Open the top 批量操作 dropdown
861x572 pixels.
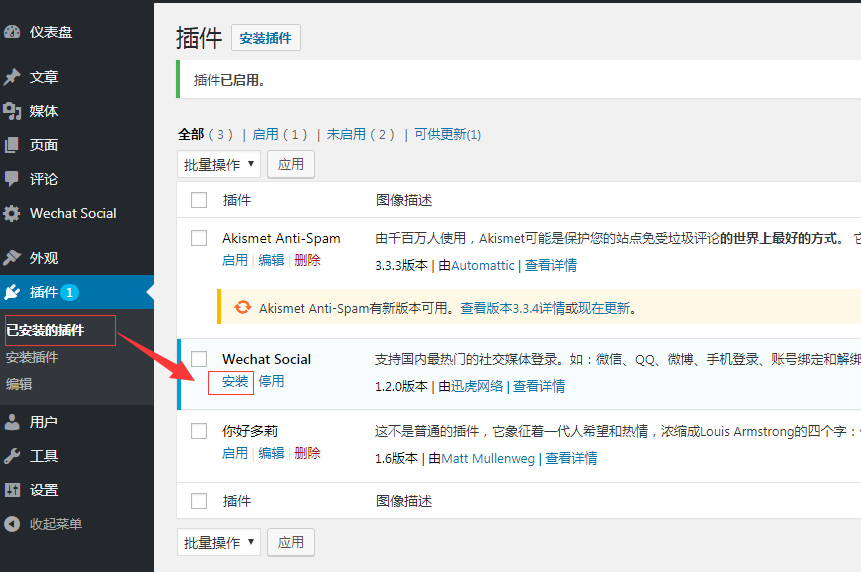point(219,164)
